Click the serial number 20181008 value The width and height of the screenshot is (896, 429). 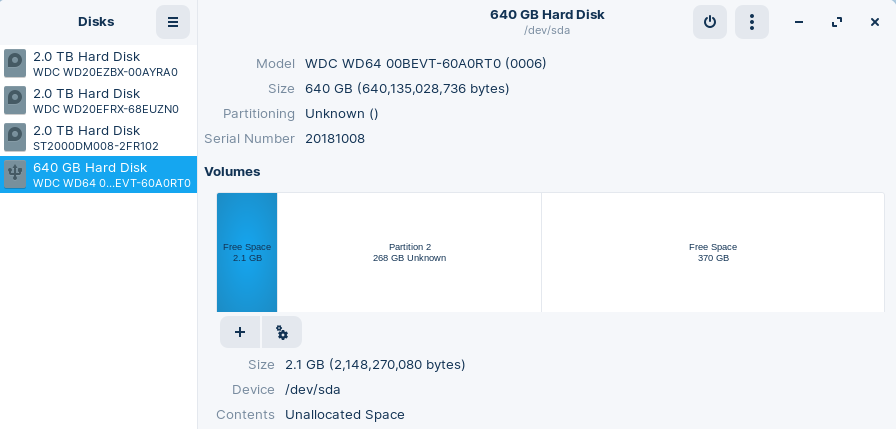point(335,139)
